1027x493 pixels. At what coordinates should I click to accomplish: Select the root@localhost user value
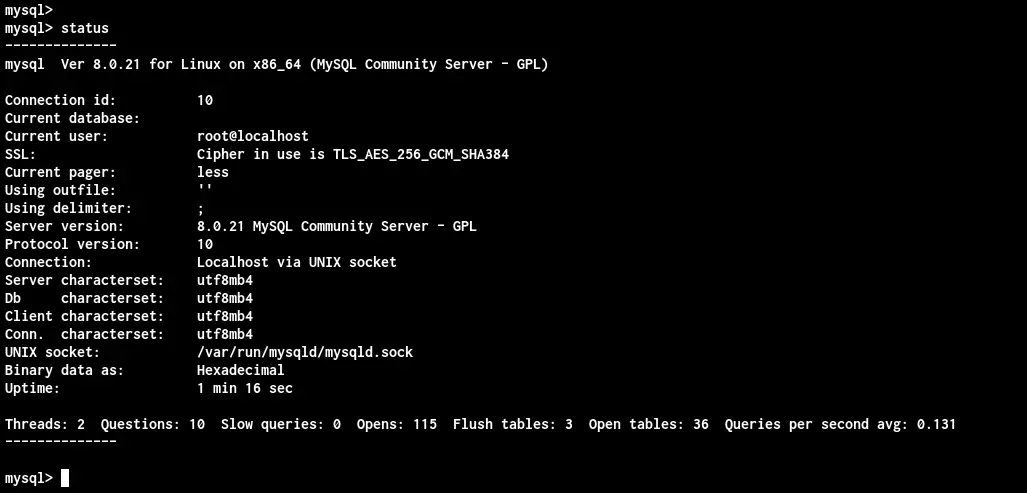(253, 136)
